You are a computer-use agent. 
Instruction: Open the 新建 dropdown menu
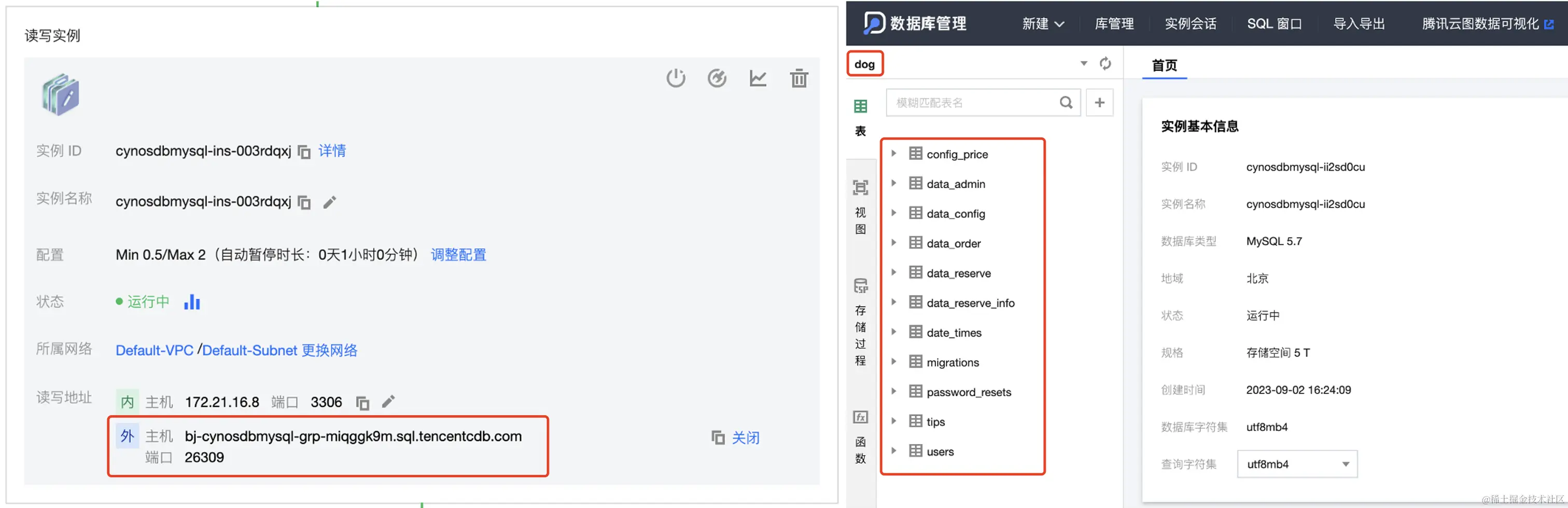click(1043, 24)
